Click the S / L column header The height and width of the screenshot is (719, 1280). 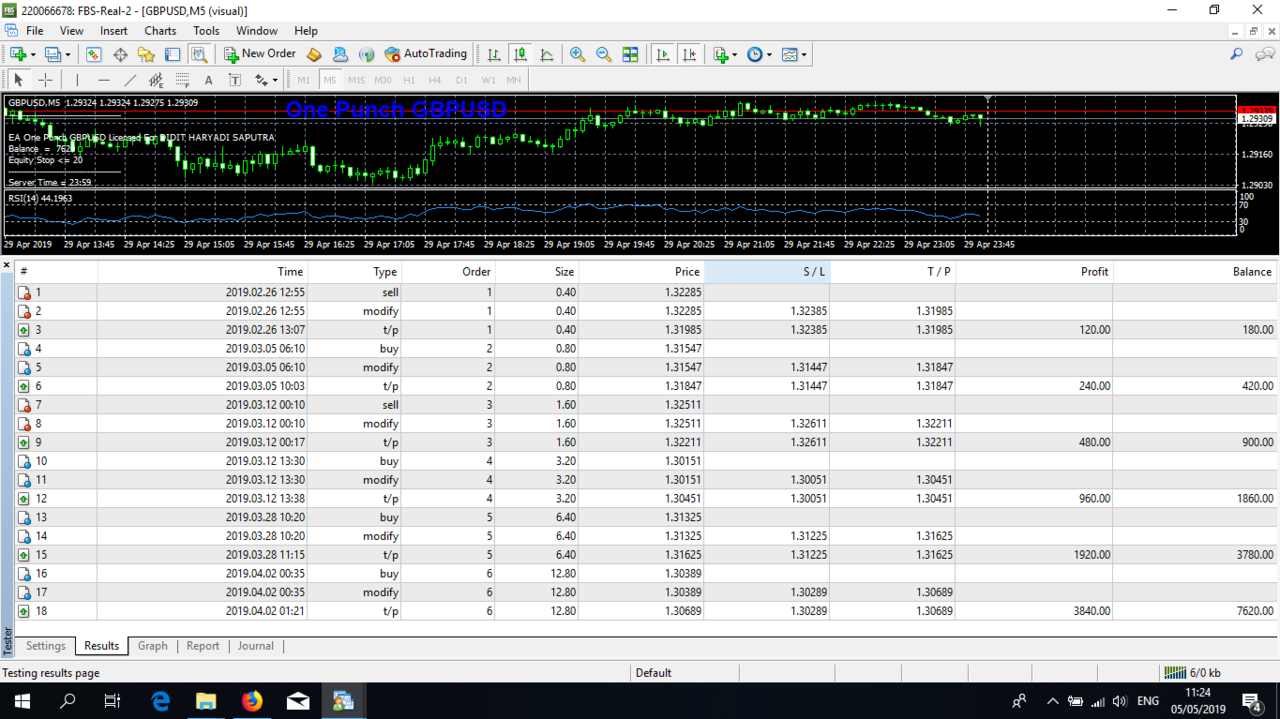[x=767, y=271]
